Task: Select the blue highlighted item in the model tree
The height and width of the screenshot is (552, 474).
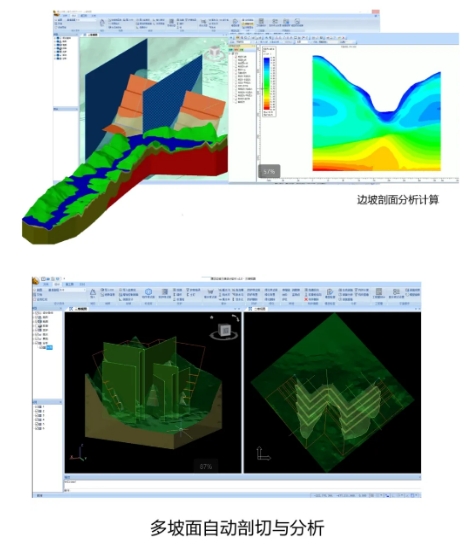Action: click(49, 347)
